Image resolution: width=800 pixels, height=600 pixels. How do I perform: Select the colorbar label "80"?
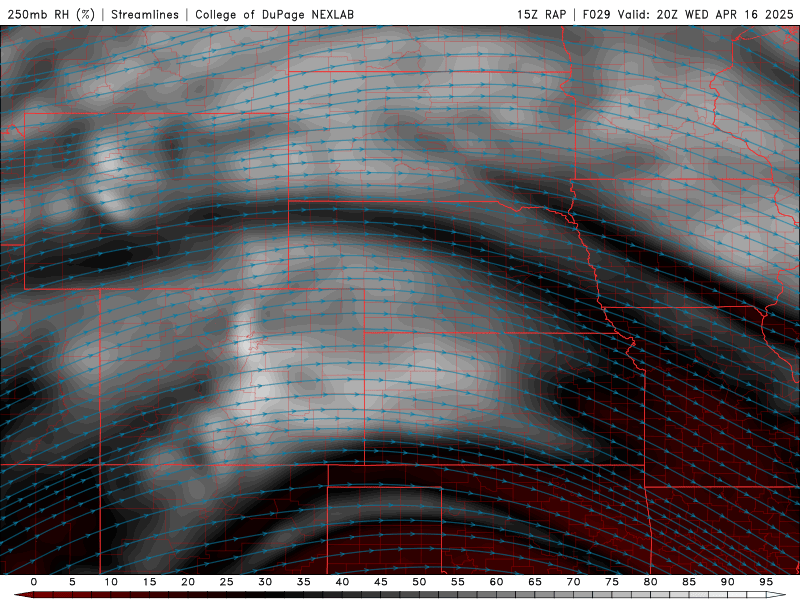650,582
